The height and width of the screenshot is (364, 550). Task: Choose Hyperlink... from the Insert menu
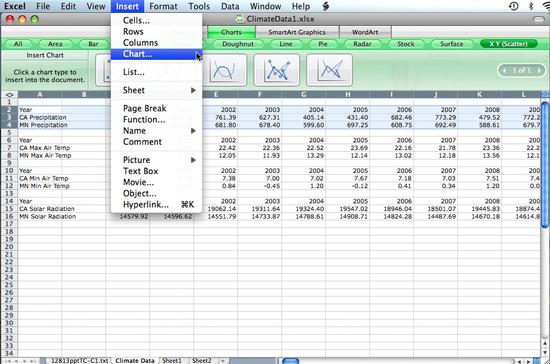tap(156, 205)
